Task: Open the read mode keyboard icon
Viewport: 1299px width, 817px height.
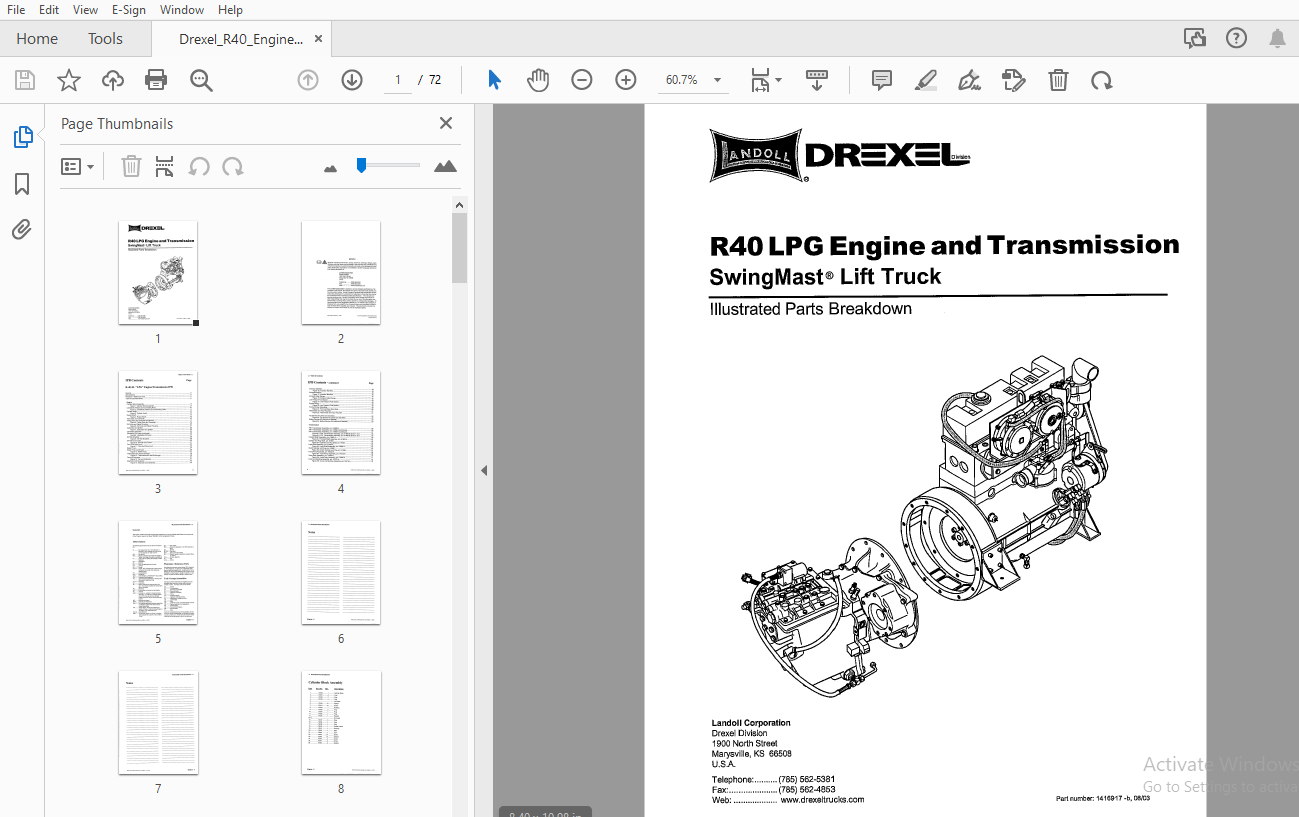Action: (x=817, y=80)
